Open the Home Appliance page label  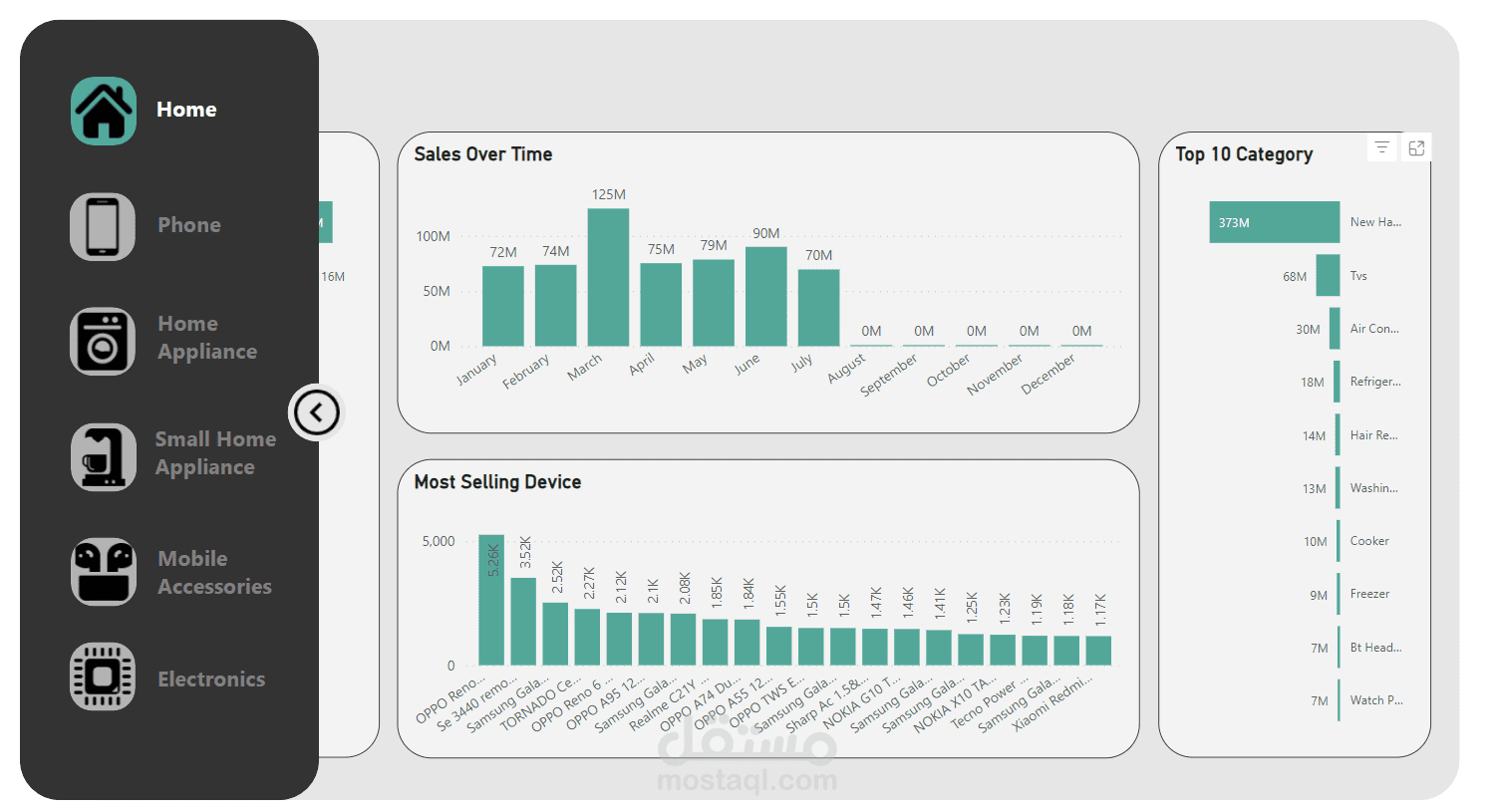tap(207, 338)
